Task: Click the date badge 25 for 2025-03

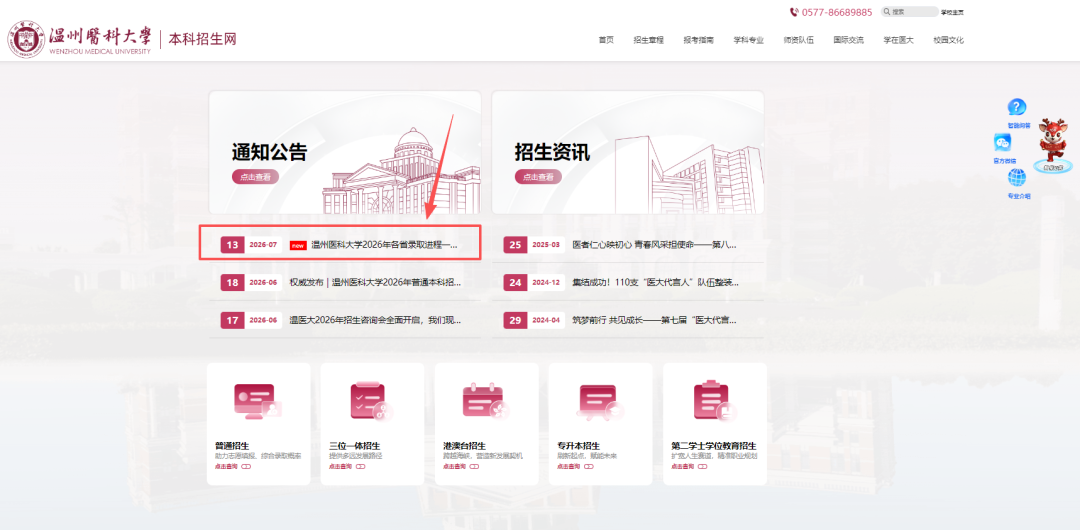Action: tap(515, 245)
